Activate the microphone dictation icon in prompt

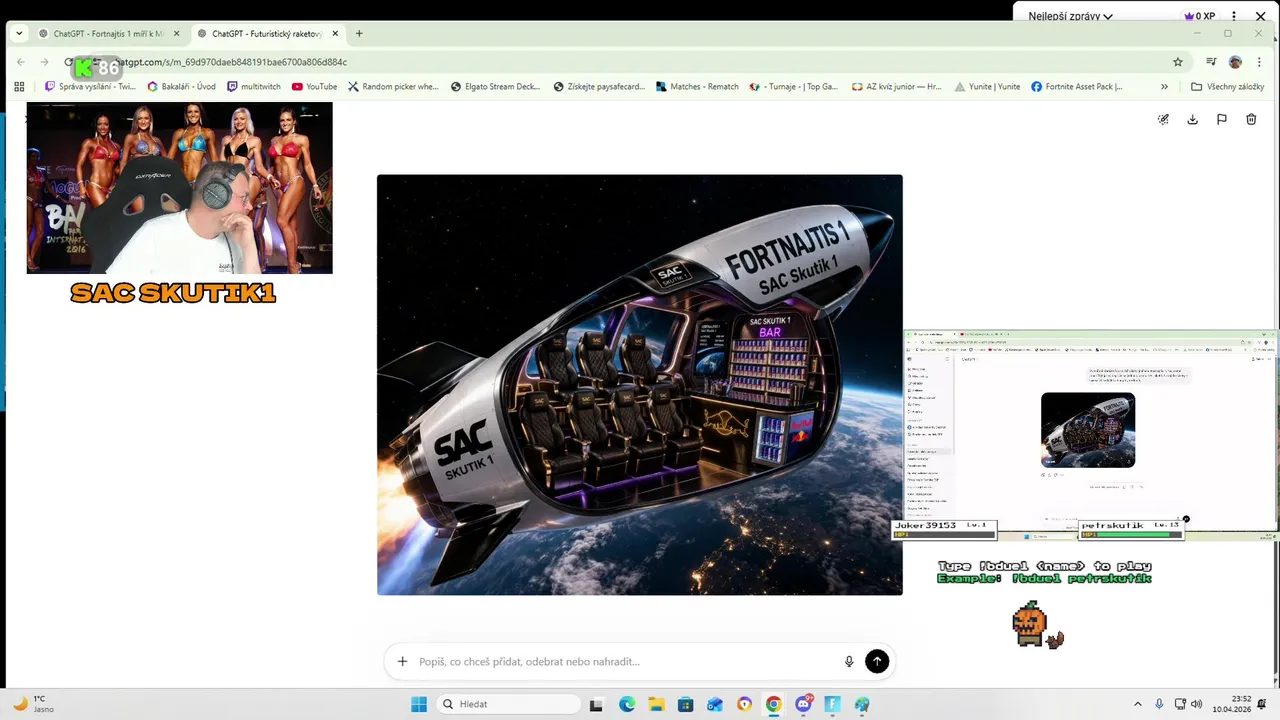[x=849, y=661]
